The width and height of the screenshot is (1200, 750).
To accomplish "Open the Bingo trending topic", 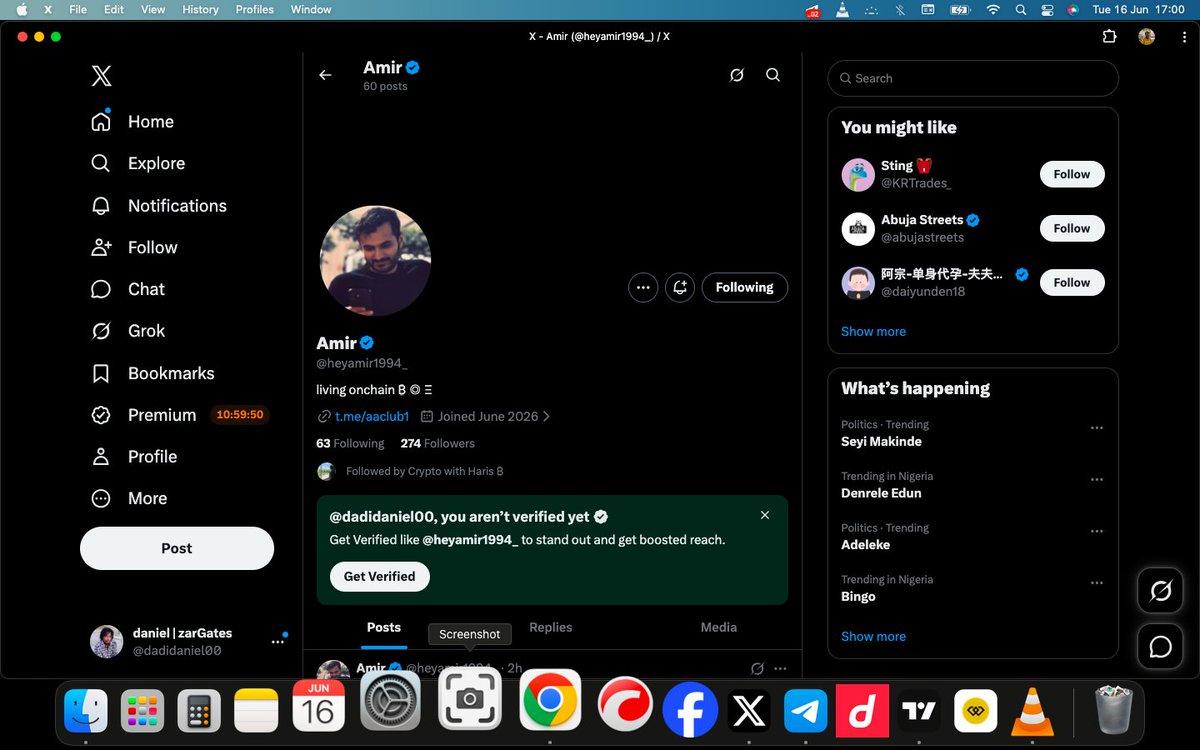I will 858,597.
